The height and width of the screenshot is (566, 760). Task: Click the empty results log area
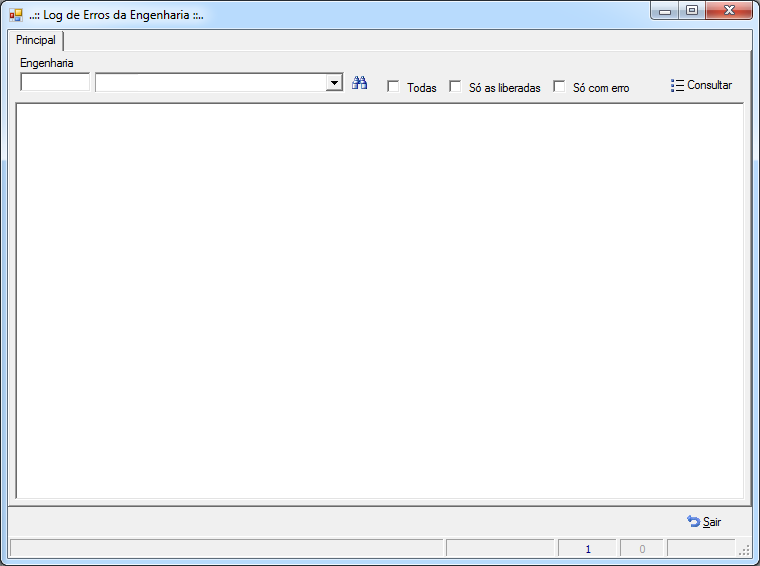click(380, 300)
